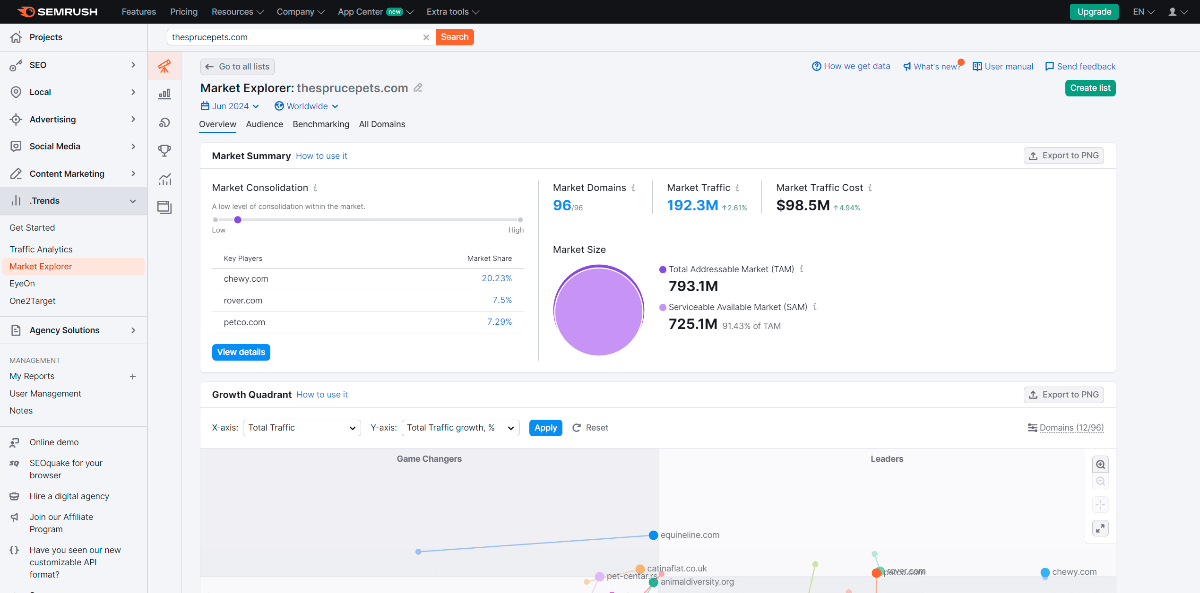1200x593 pixels.
Task: Zoom in on the Growth Quadrant chart
Action: tap(1100, 464)
